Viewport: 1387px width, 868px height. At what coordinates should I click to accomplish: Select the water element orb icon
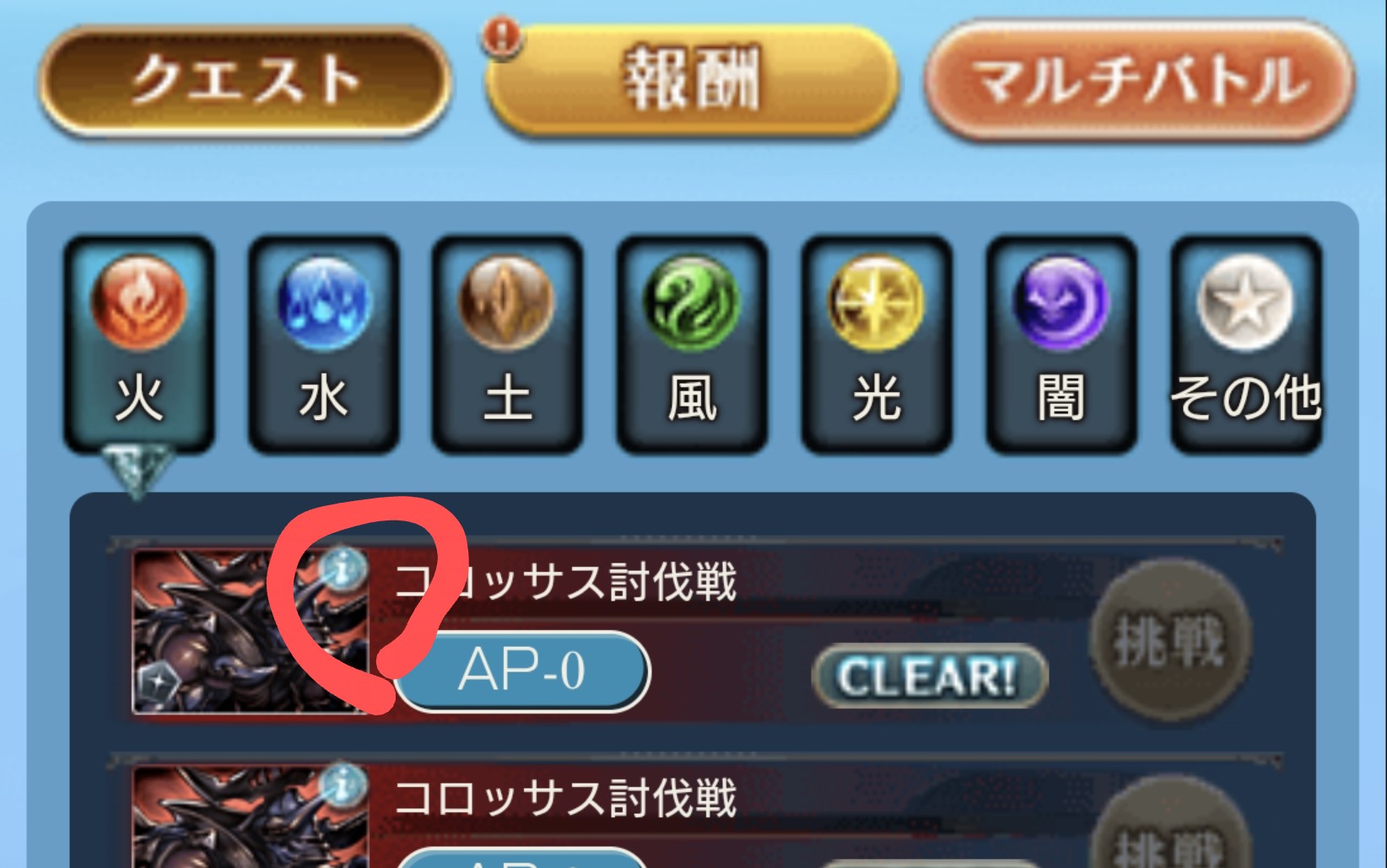coord(323,303)
